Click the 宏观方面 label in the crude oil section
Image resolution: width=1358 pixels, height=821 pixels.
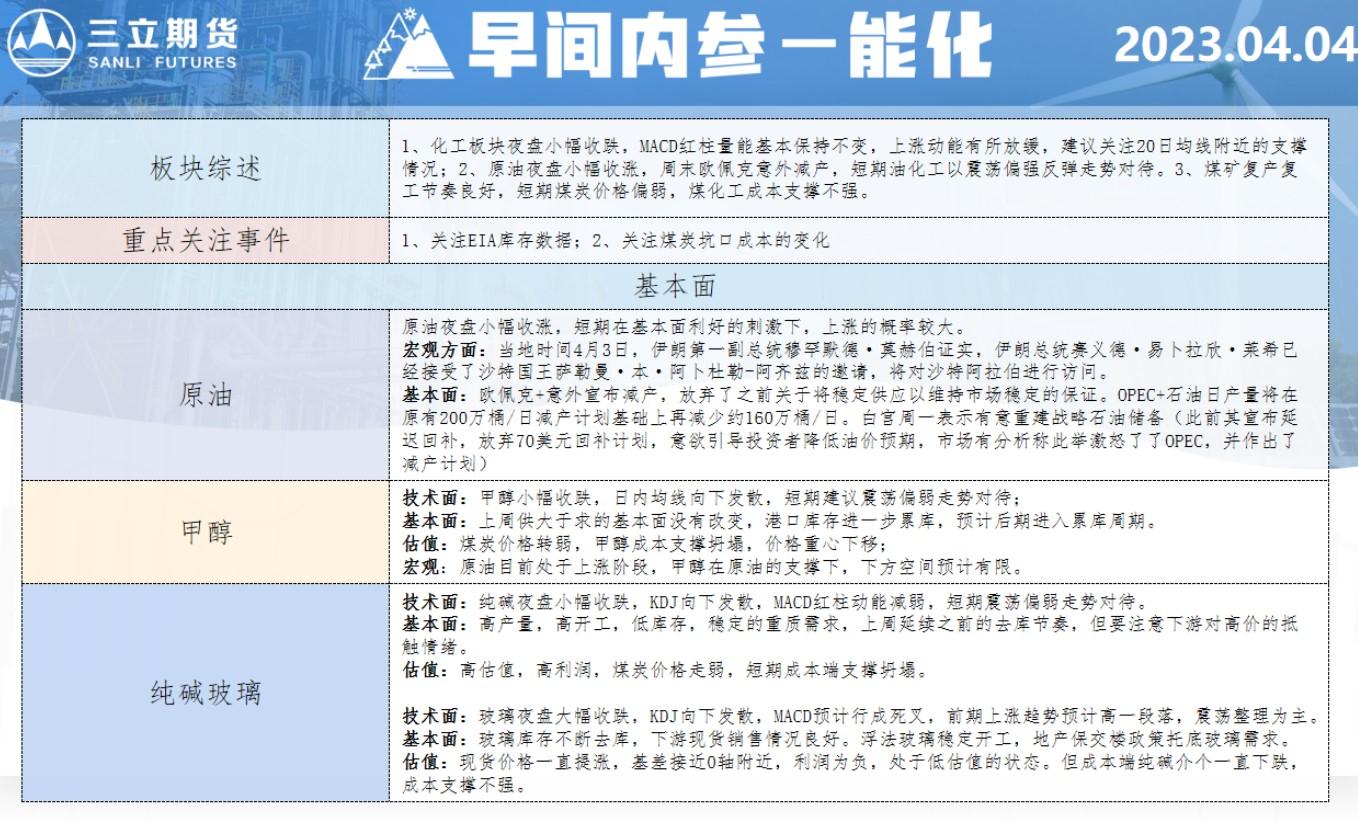tap(435, 350)
